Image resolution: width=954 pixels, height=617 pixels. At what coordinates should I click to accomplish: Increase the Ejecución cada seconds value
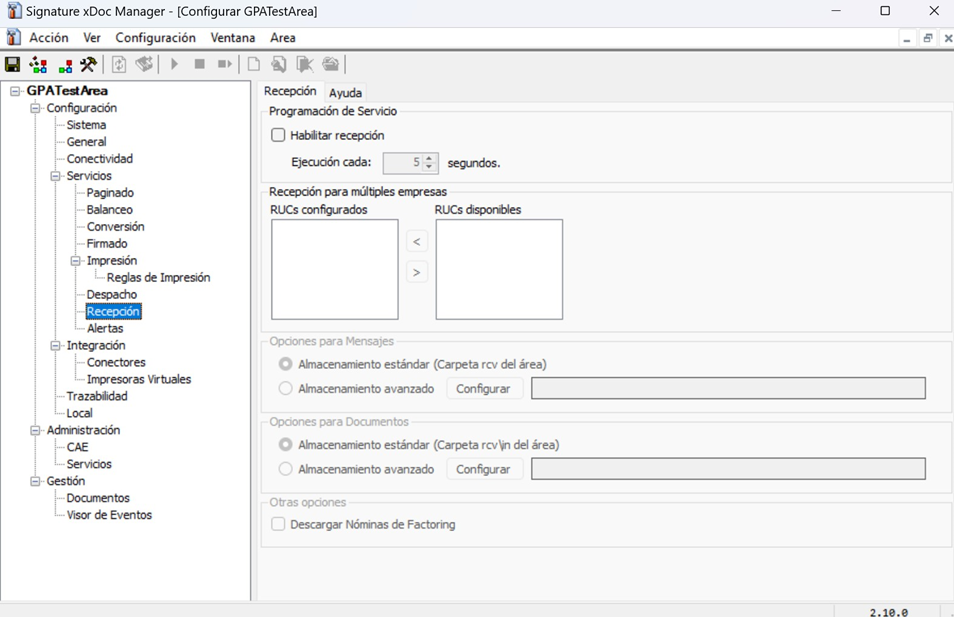point(430,158)
